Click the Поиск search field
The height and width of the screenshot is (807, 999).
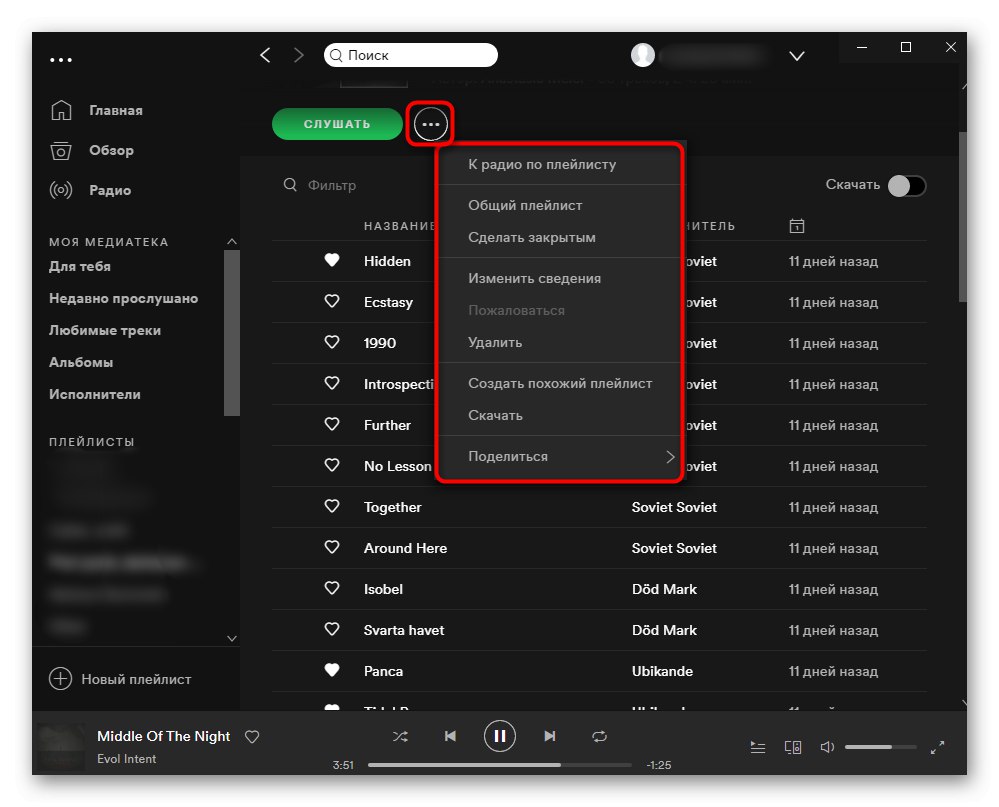411,55
